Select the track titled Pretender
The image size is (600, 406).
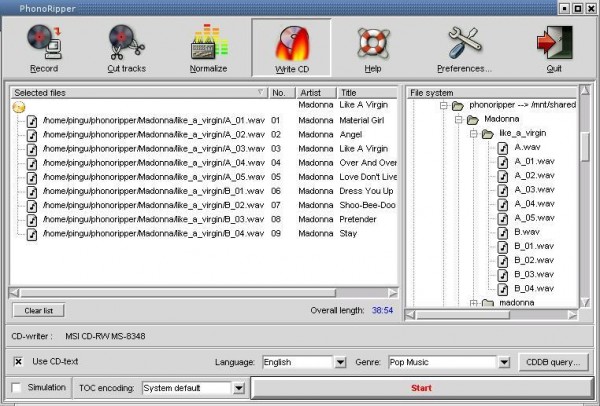pyautogui.click(x=358, y=219)
